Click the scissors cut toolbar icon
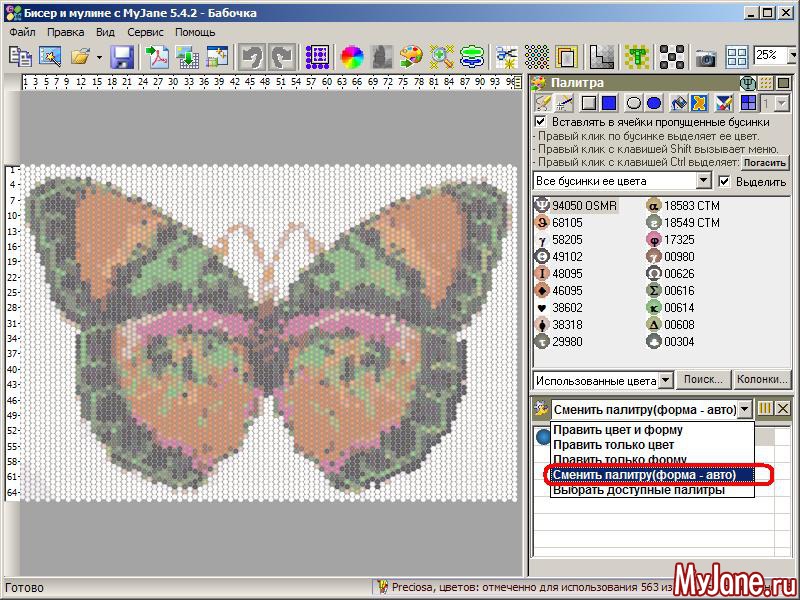This screenshot has width=800, height=600. click(507, 56)
